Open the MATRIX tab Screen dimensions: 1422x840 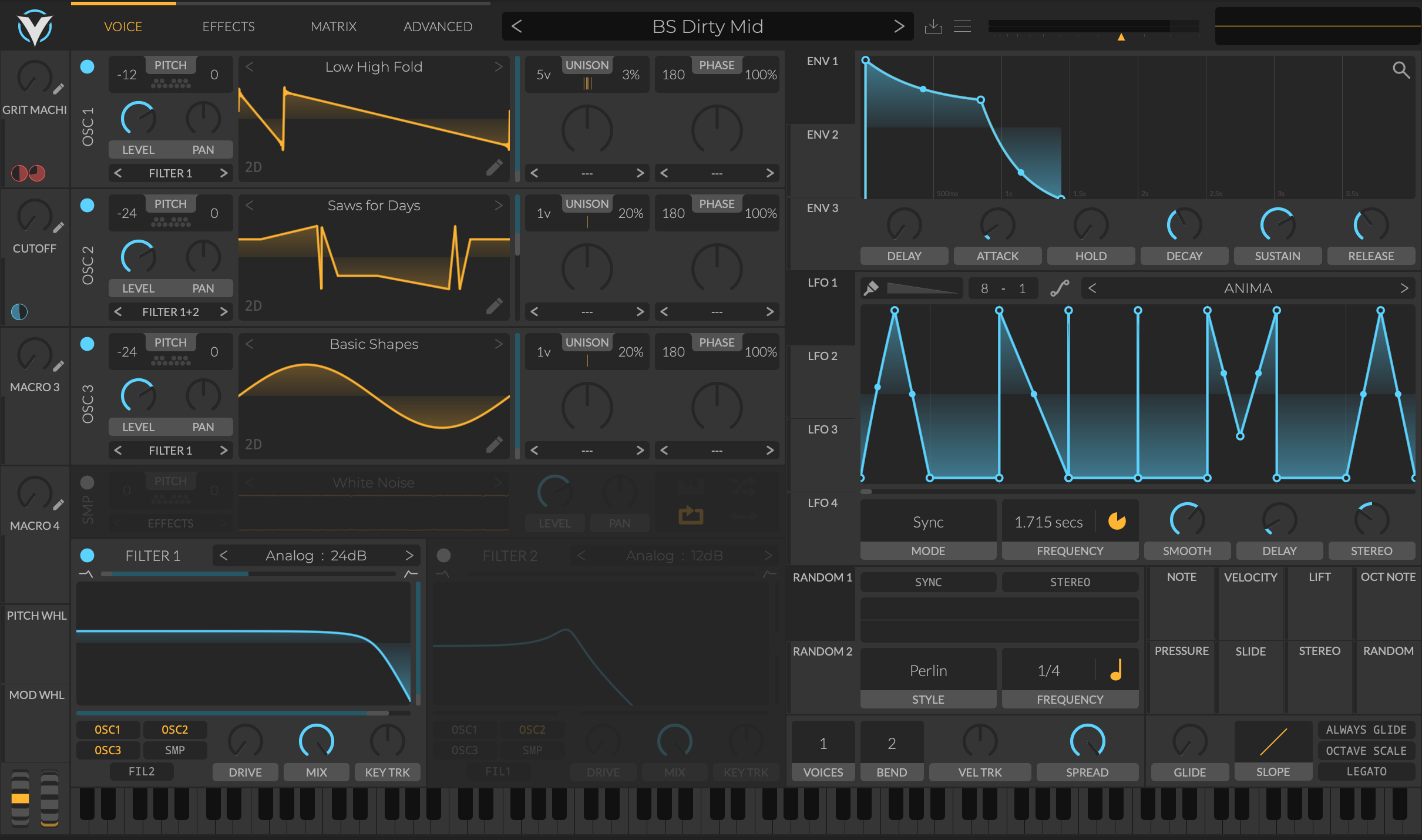pyautogui.click(x=334, y=26)
